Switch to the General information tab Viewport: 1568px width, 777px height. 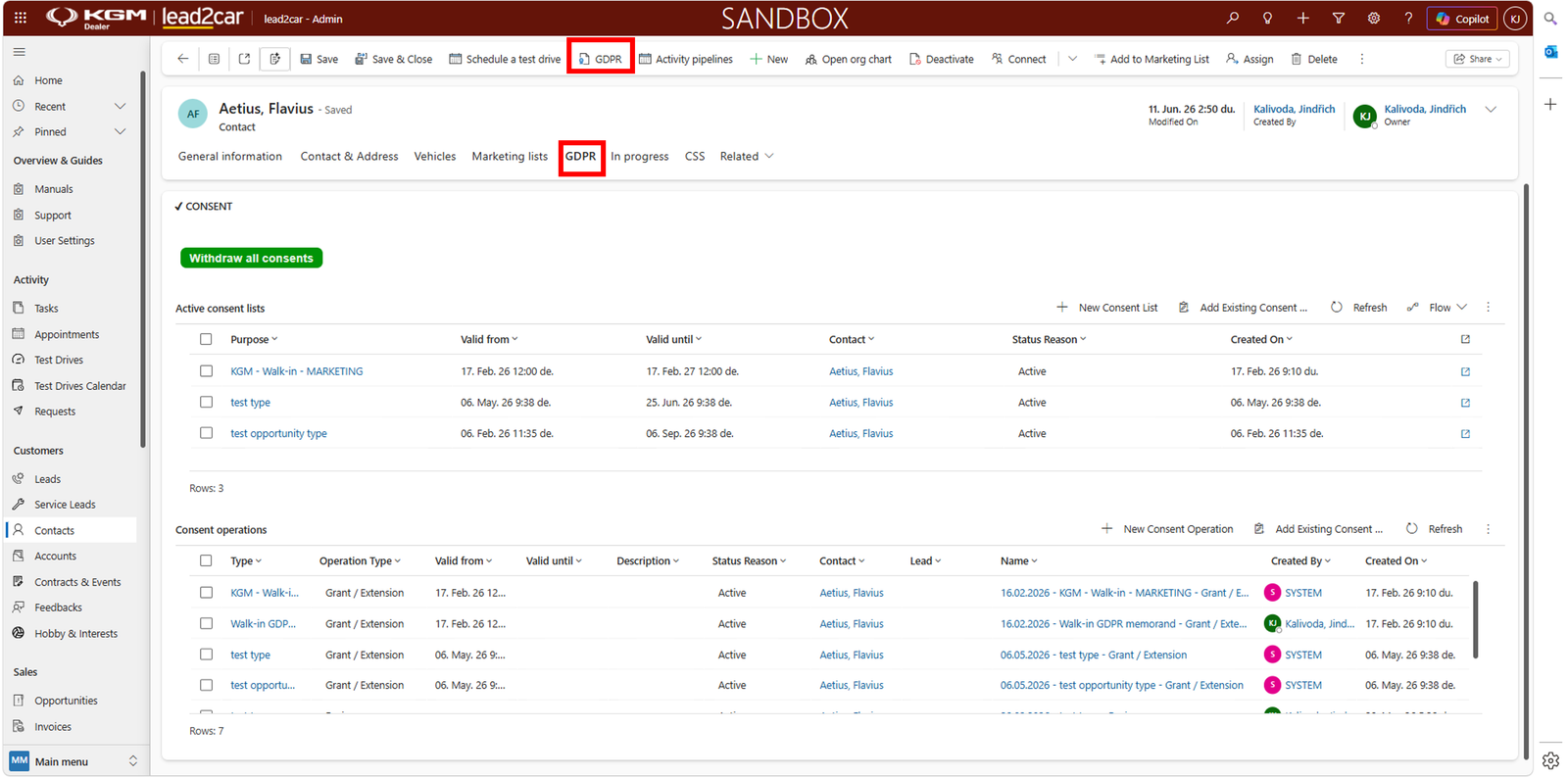230,156
